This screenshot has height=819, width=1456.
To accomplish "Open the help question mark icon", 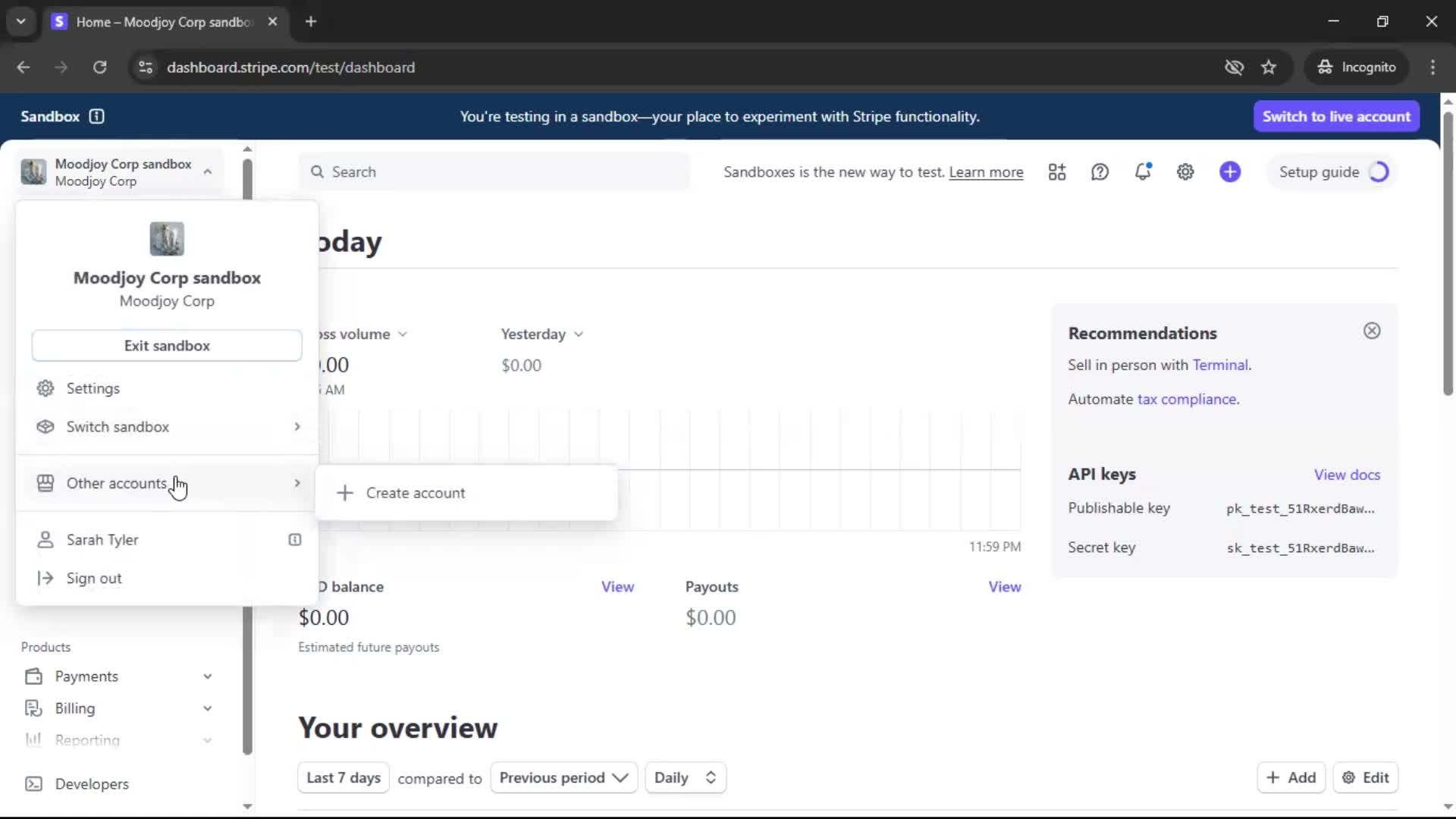I will 1100,172.
